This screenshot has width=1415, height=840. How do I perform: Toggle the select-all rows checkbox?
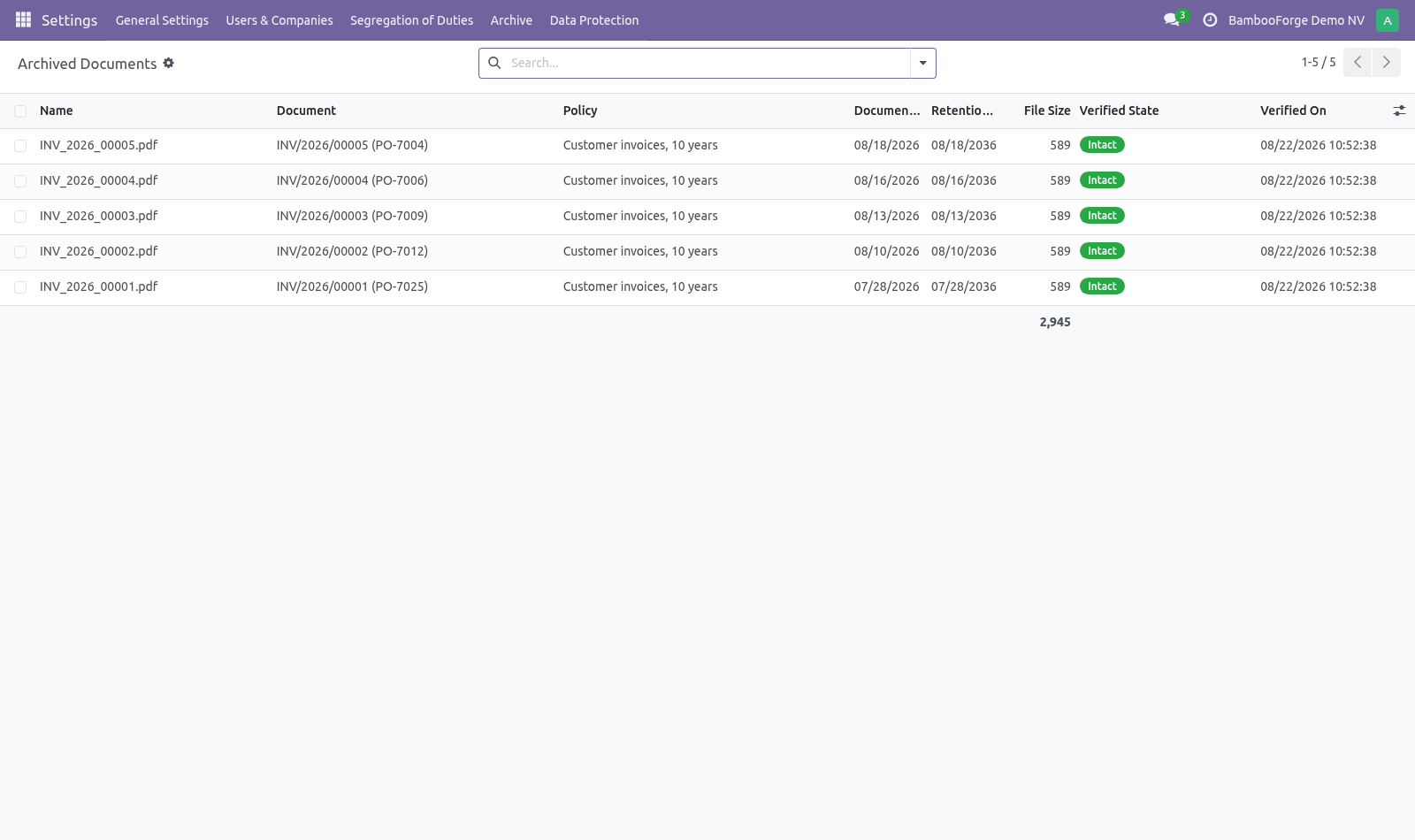tap(20, 111)
